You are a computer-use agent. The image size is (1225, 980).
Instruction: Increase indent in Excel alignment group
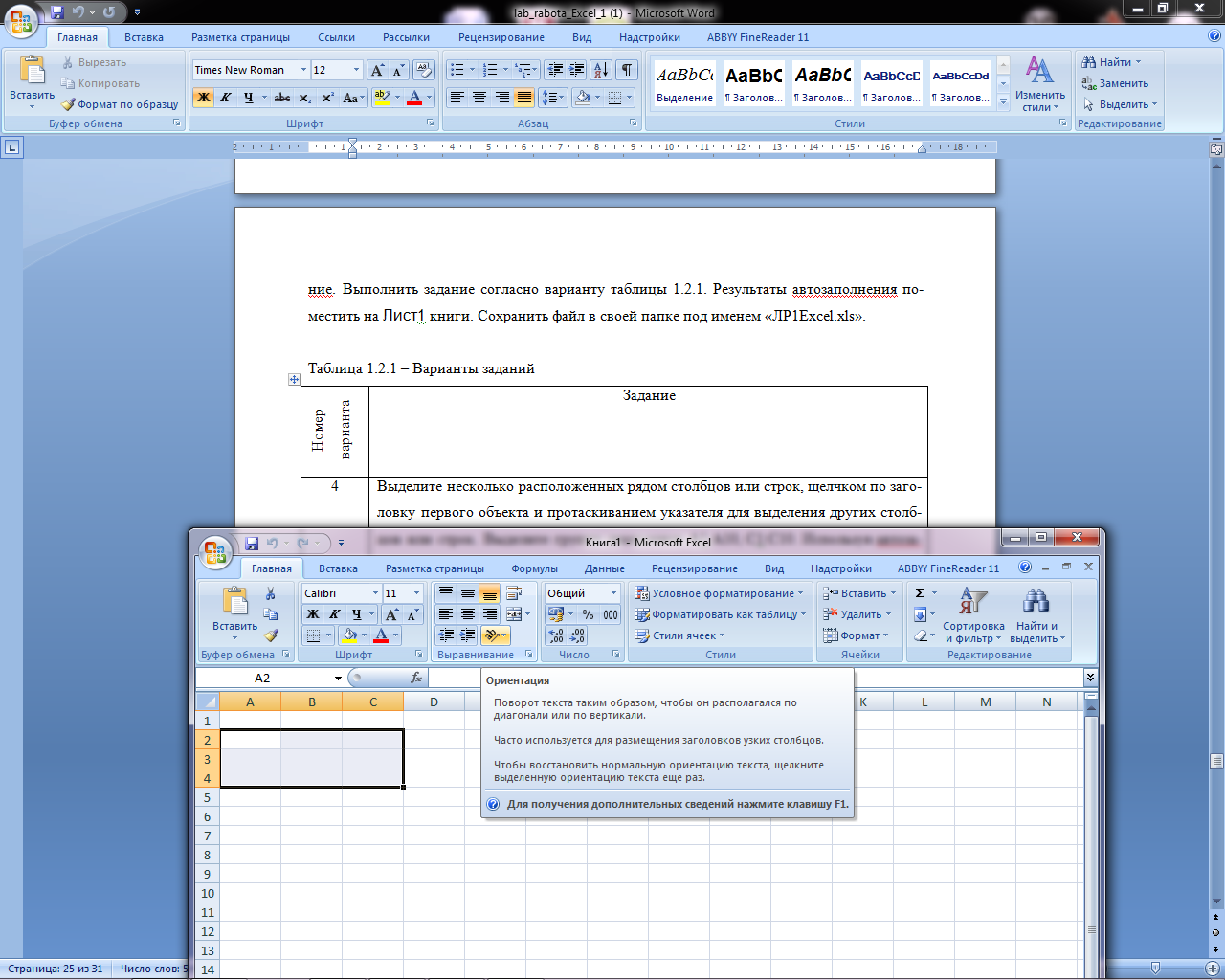(x=467, y=635)
